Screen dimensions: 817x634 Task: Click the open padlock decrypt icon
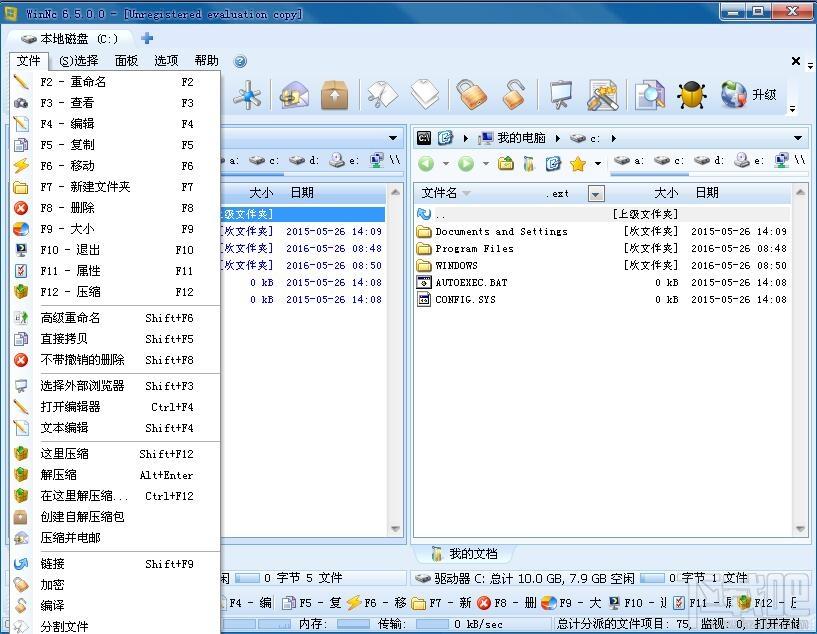[x=513, y=95]
